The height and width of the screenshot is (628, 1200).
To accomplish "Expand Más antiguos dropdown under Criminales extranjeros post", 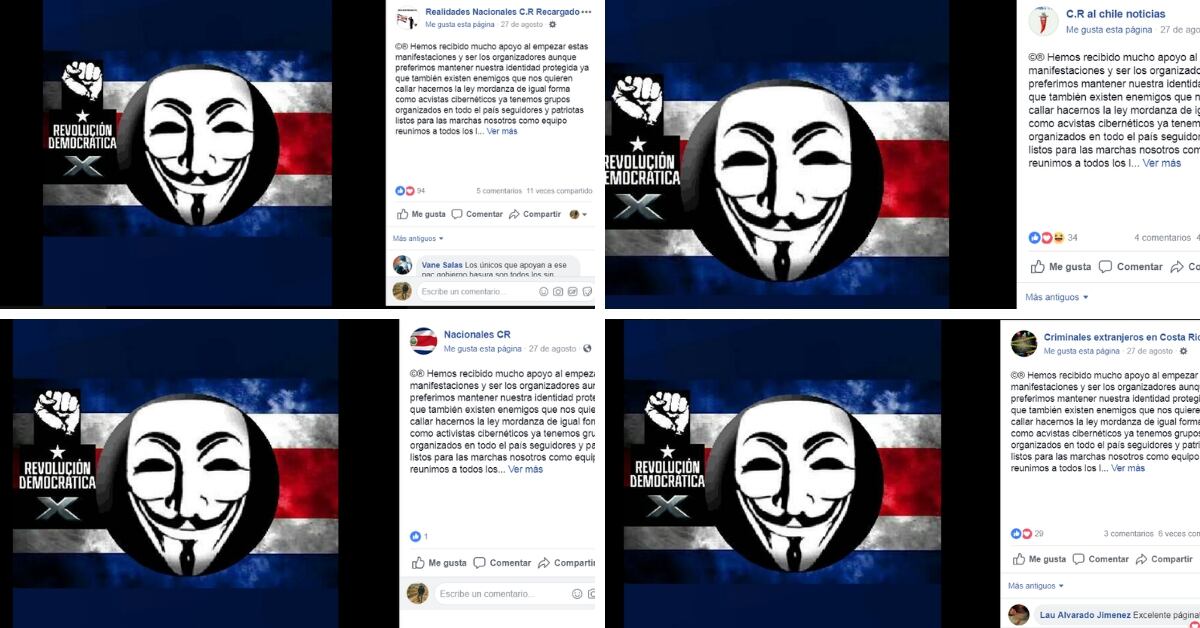I will click(1036, 586).
